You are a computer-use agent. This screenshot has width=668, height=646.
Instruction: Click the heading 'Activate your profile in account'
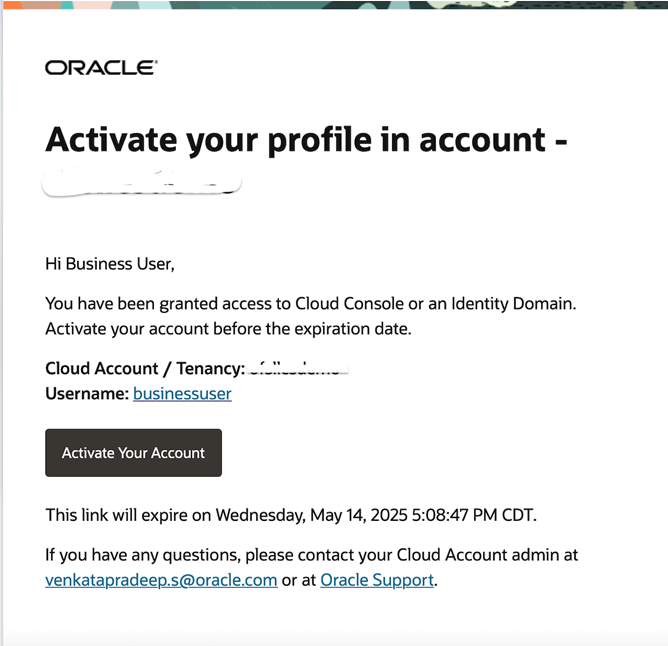306,140
